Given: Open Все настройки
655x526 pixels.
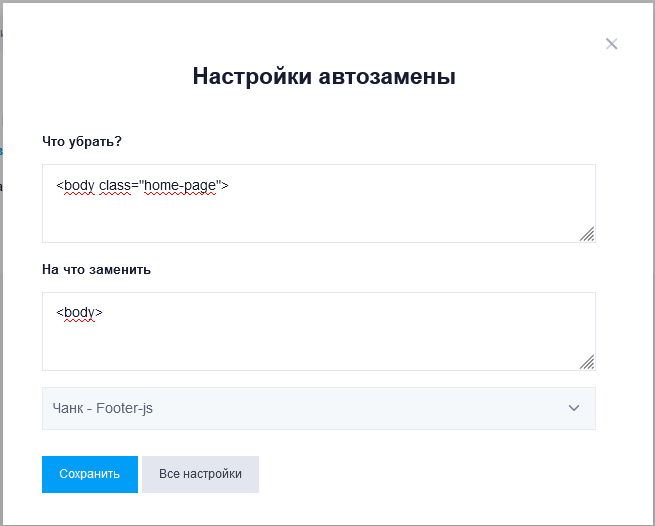Looking at the screenshot, I should [x=201, y=474].
